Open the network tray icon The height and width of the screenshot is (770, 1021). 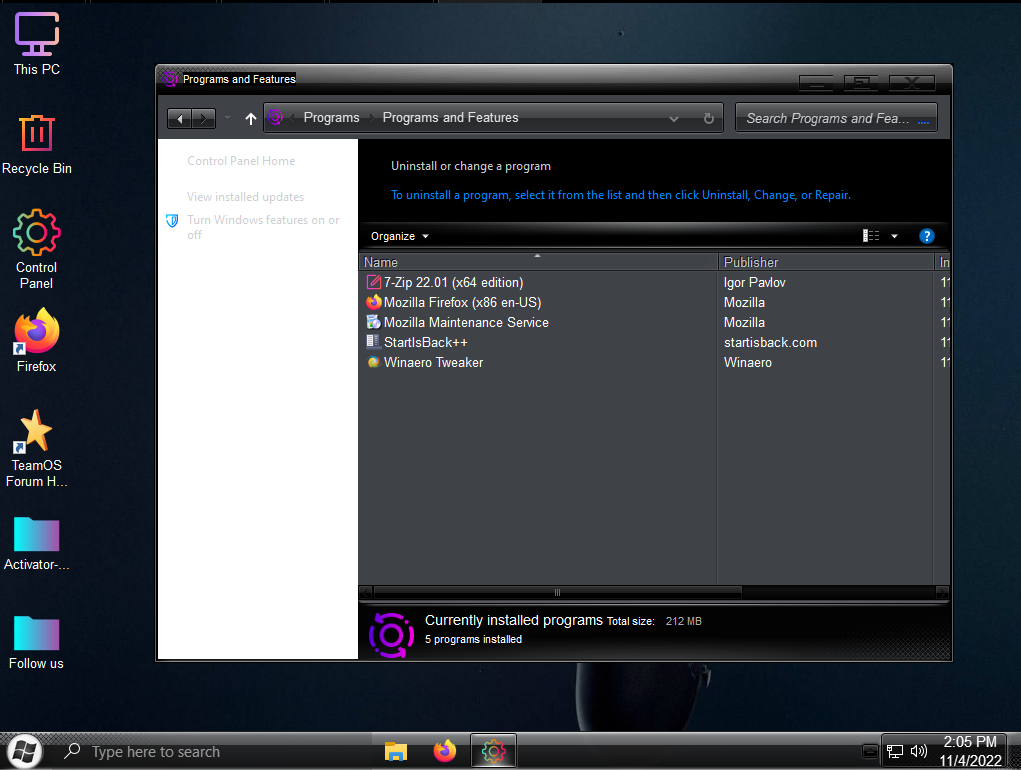[895, 752]
